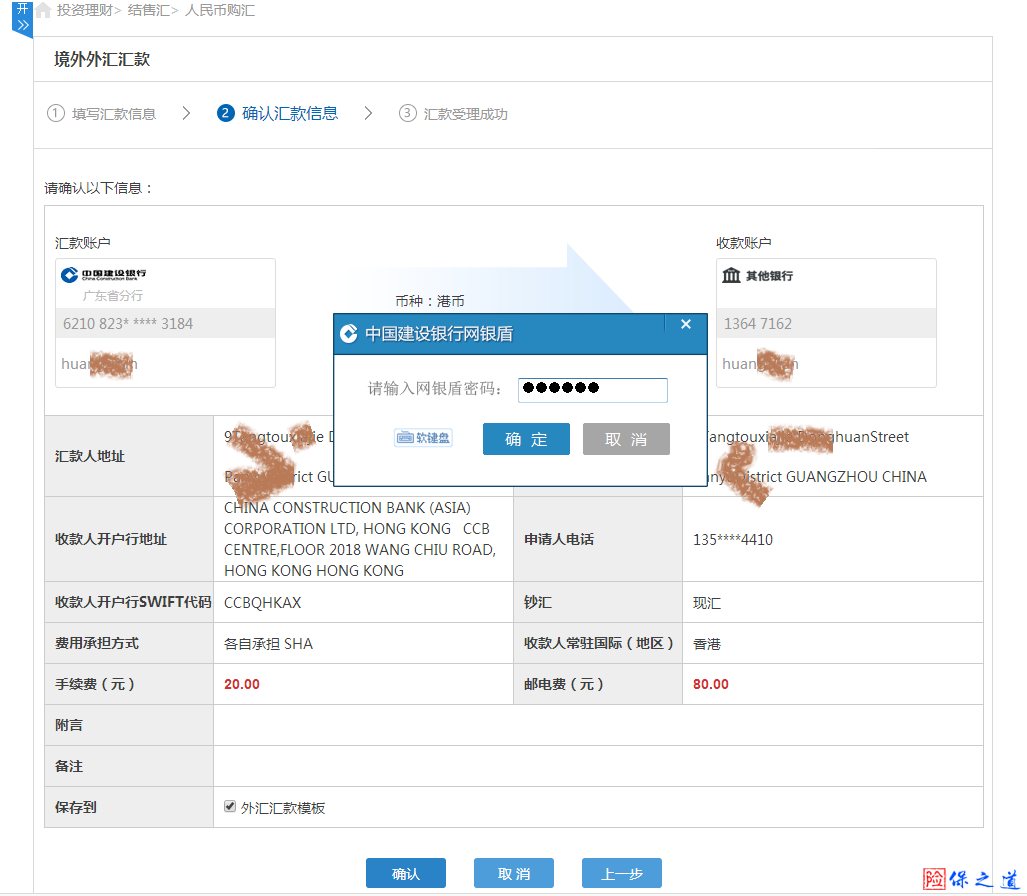Click the home icon in the breadcrumb
The image size is (1027, 896).
43,10
